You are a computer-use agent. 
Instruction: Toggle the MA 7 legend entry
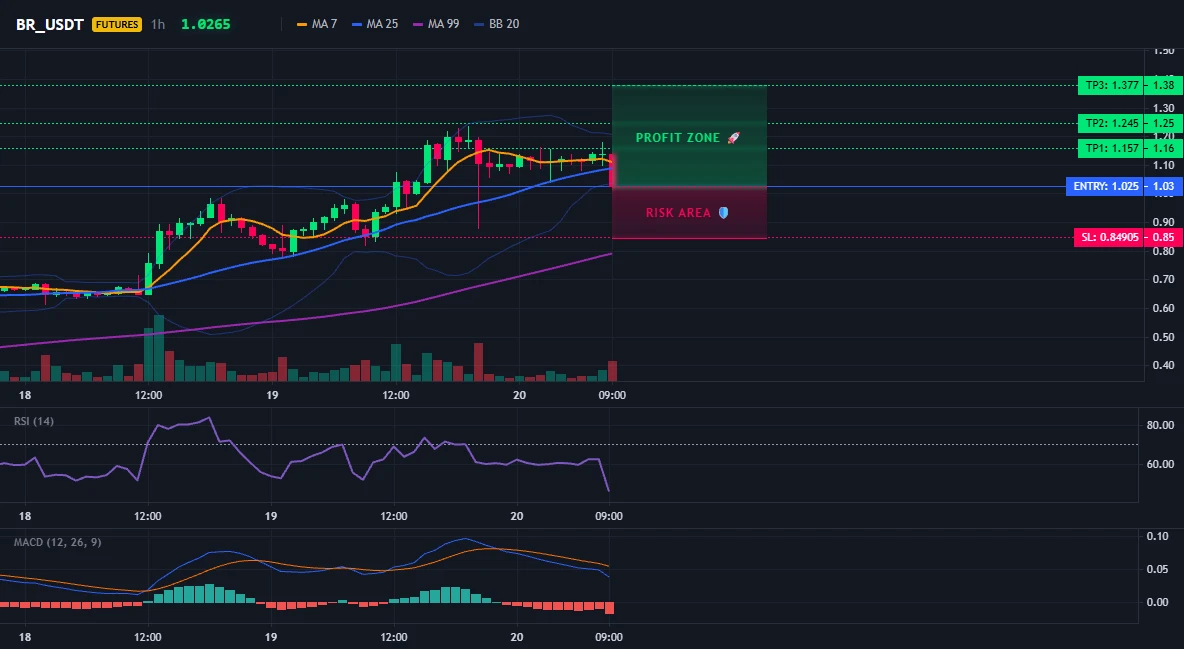[x=317, y=24]
